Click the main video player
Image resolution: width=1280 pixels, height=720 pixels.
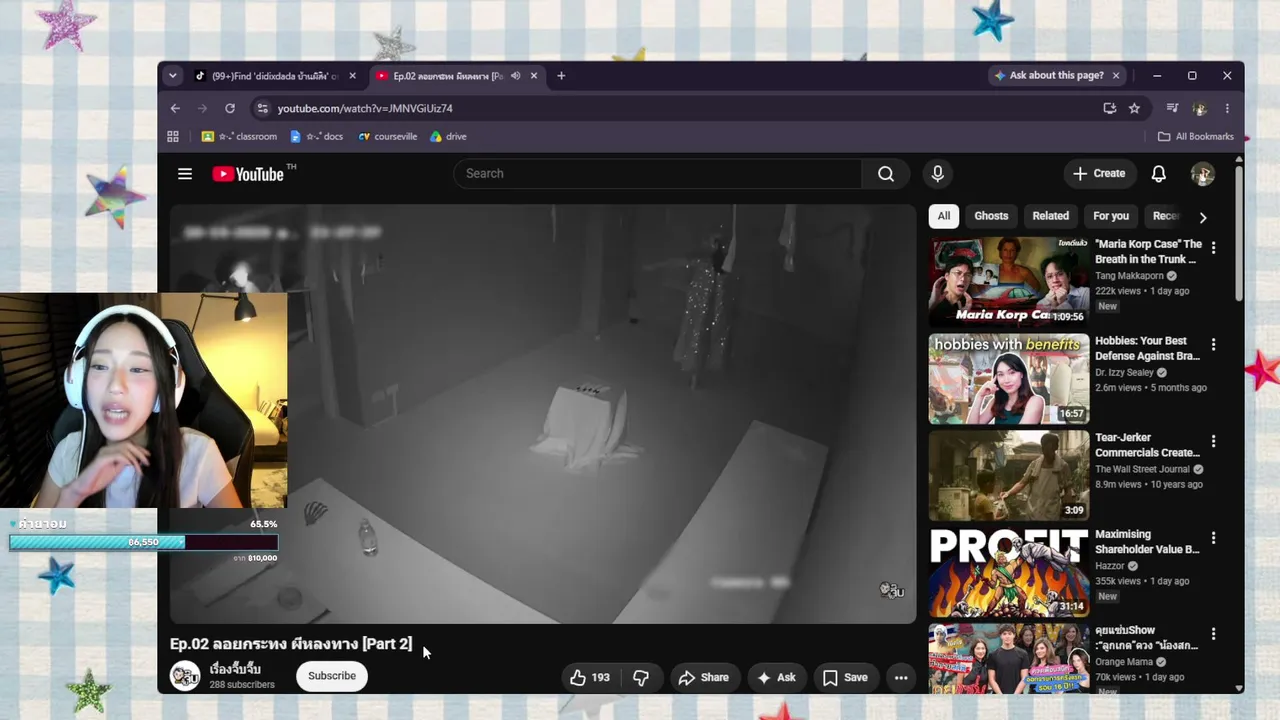[x=542, y=414]
